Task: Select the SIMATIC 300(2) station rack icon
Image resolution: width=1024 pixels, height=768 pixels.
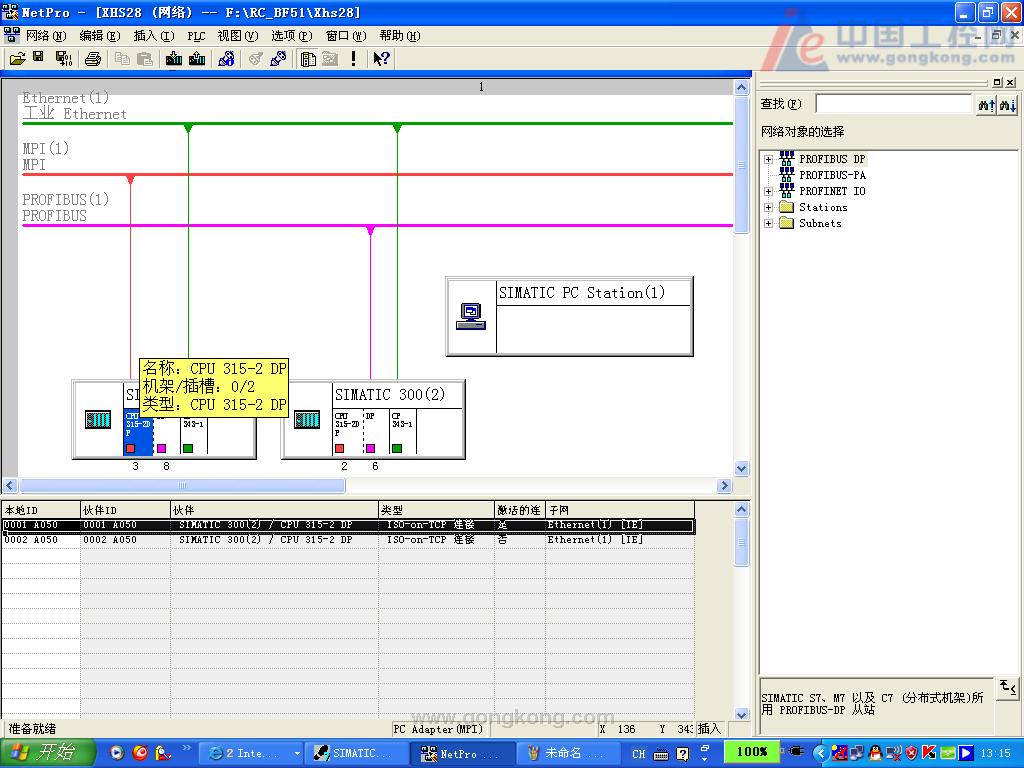Action: (x=307, y=419)
